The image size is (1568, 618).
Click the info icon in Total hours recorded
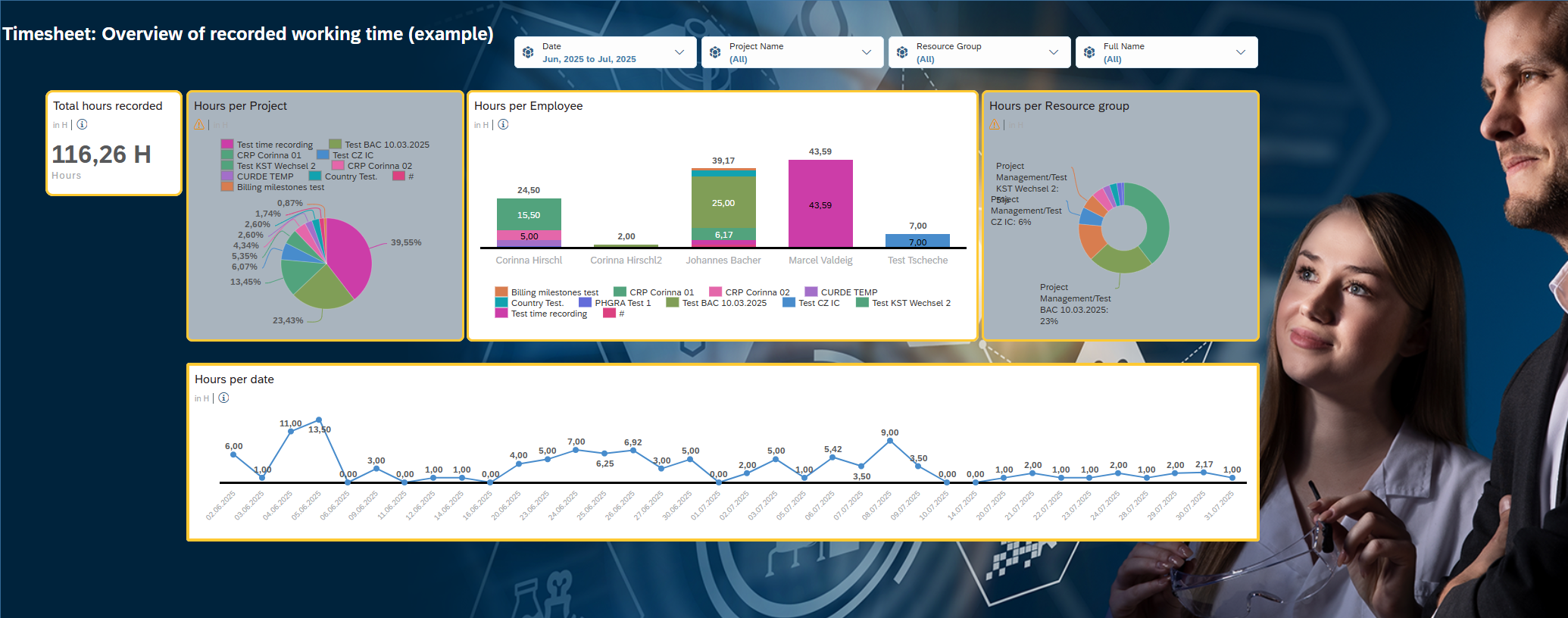(x=82, y=124)
